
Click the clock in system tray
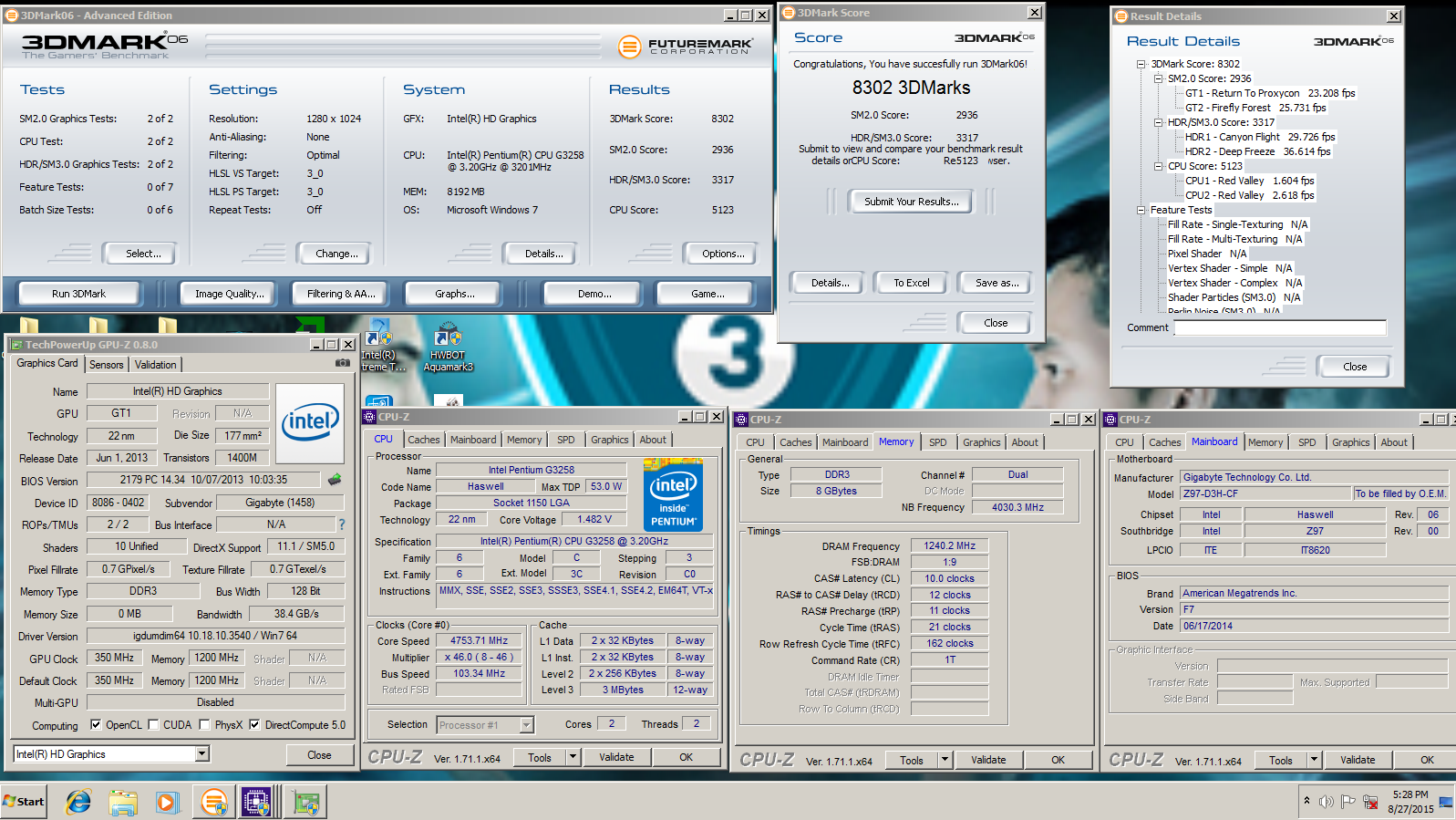1411,802
